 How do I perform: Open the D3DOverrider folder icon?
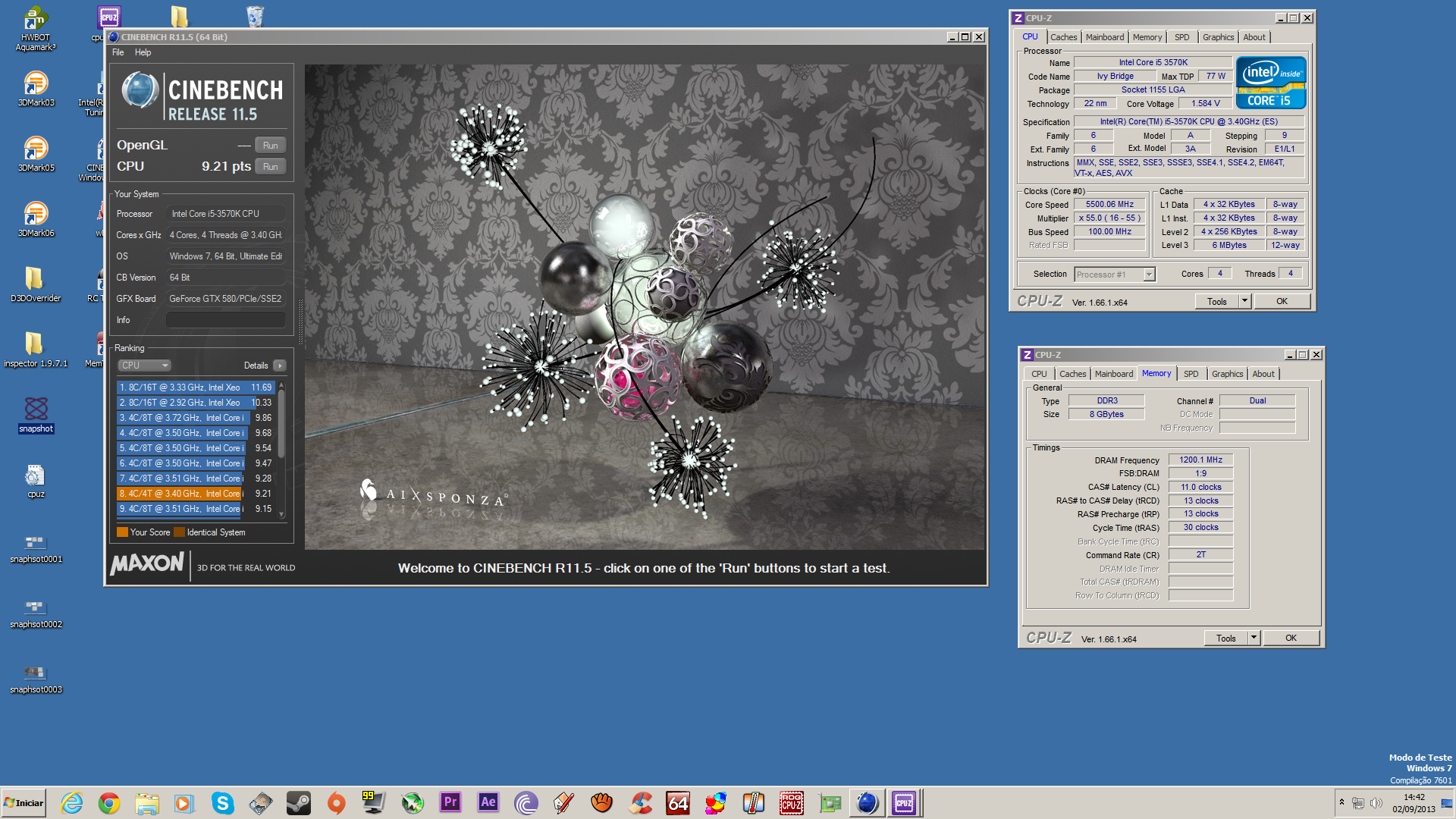[36, 284]
